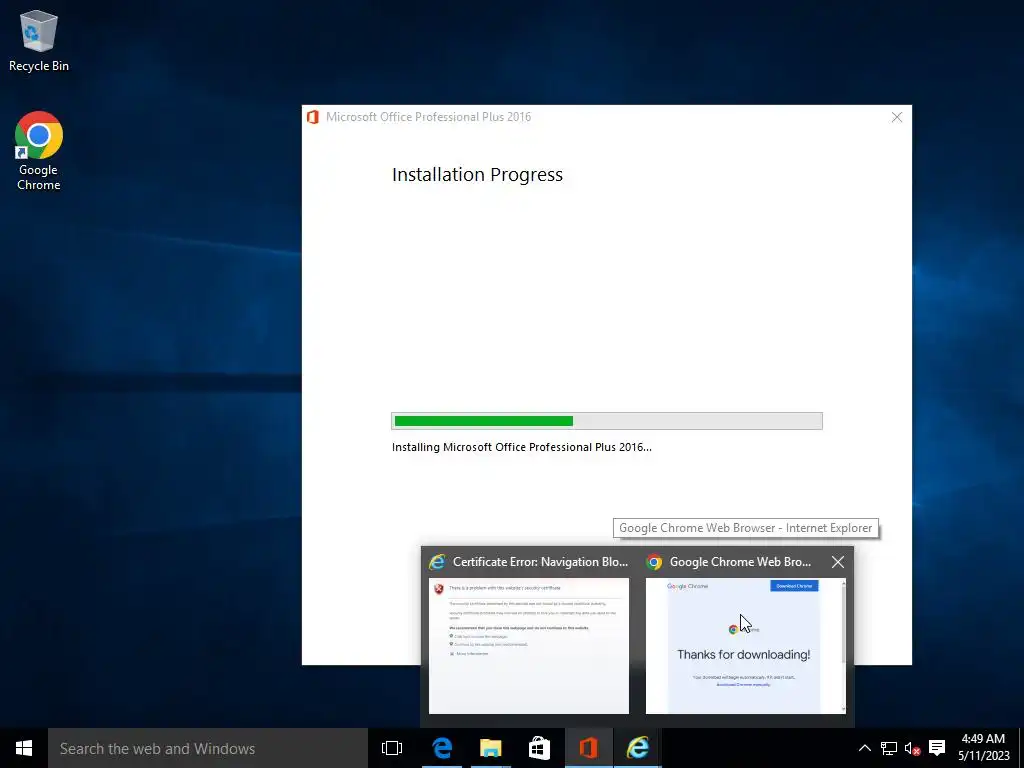Click the Installing Microsoft Office Professional Plus status text
Screen dimensions: 1024x768
521,447
